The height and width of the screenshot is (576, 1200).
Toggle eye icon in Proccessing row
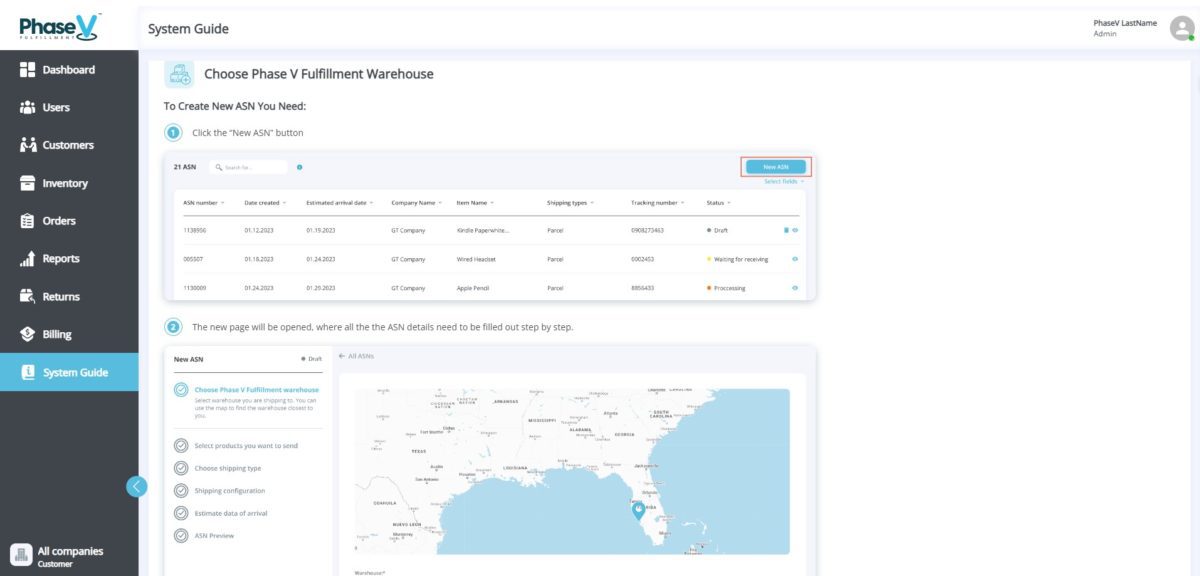click(x=795, y=288)
